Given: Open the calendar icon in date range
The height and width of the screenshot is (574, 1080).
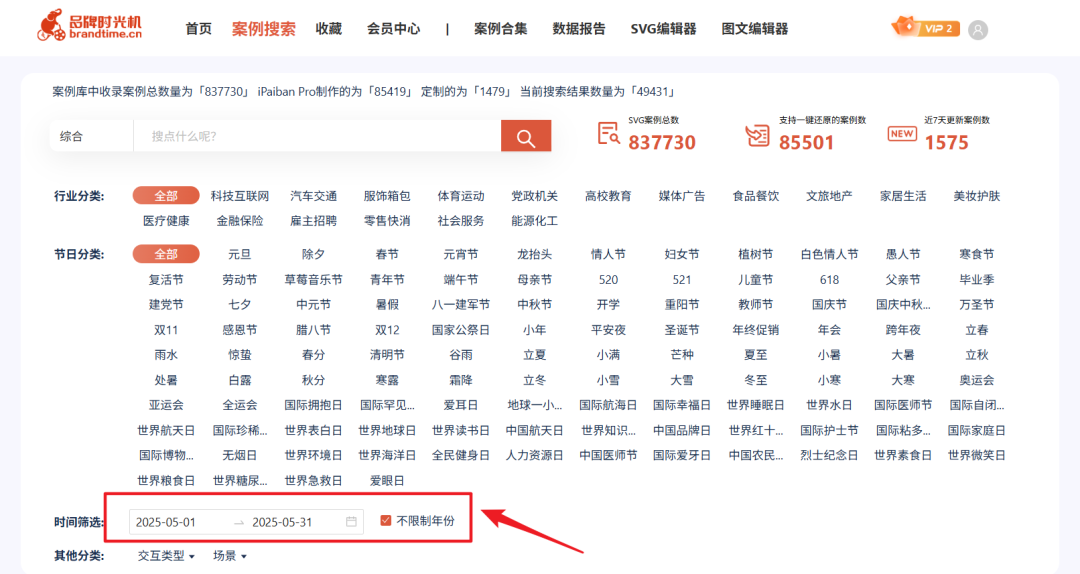Looking at the screenshot, I should click(351, 522).
